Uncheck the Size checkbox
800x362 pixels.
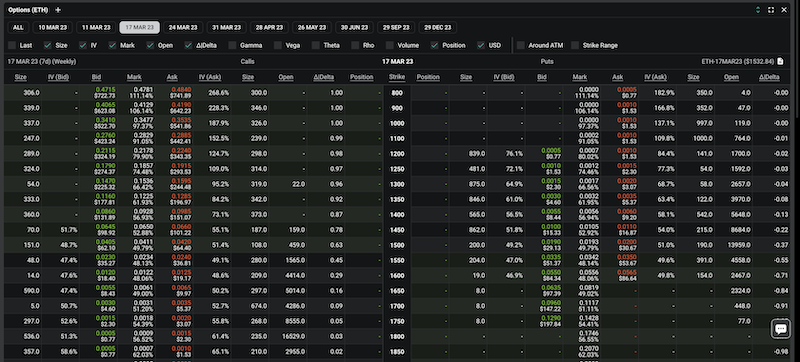click(47, 45)
